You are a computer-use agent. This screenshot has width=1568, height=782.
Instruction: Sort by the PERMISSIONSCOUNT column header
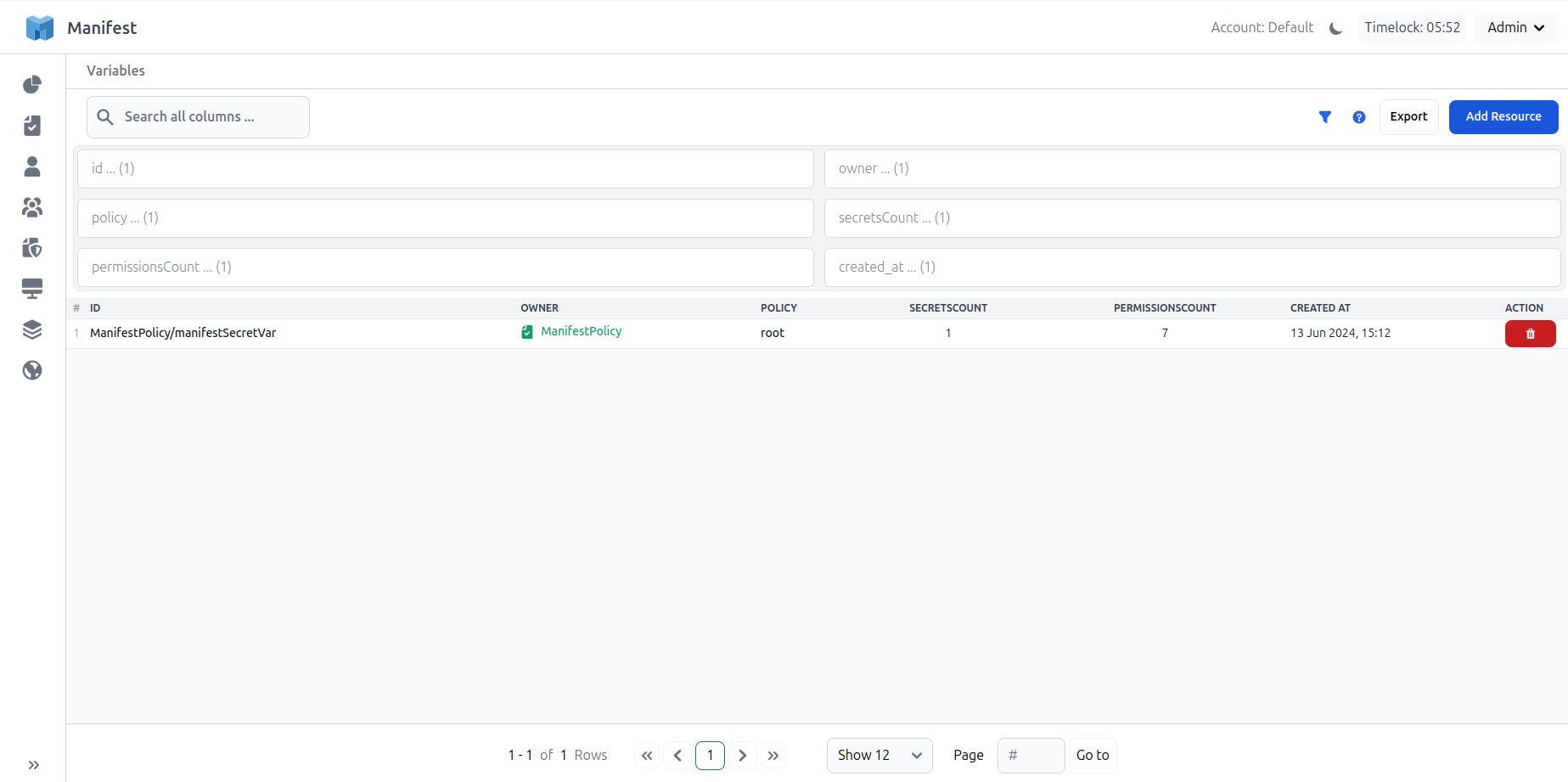(1165, 308)
